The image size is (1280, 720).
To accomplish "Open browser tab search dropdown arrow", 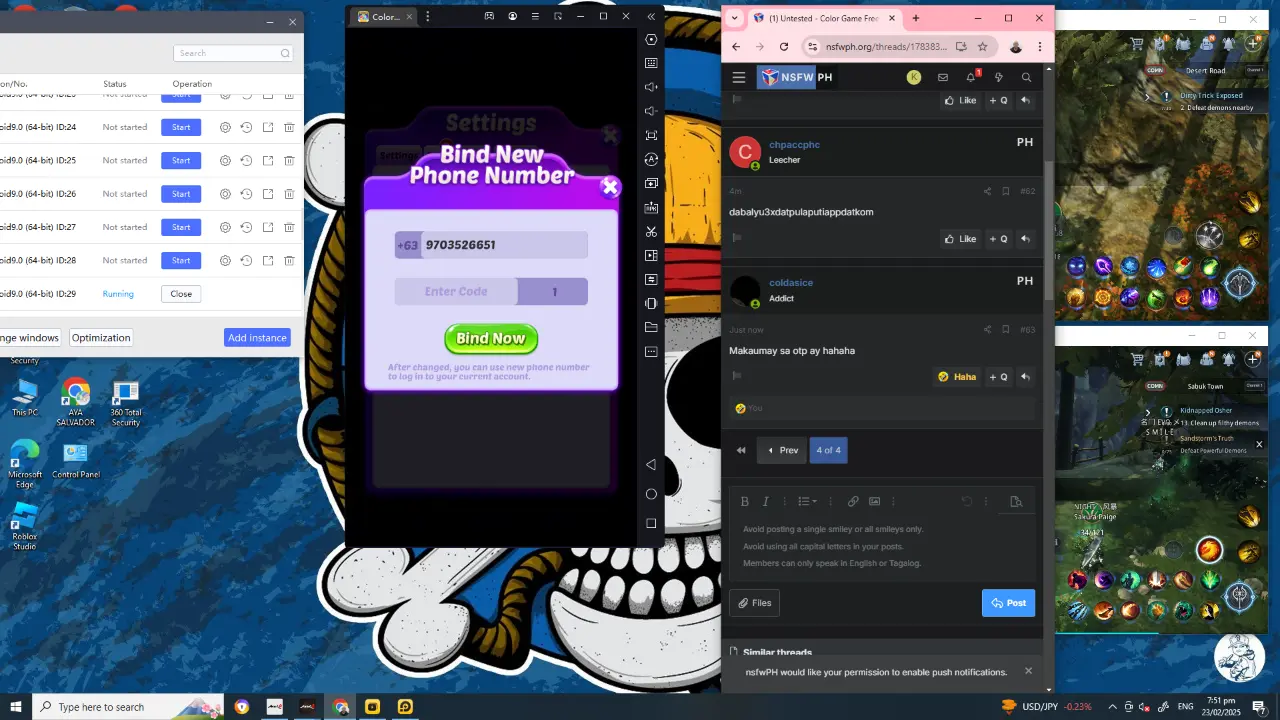I will (735, 18).
